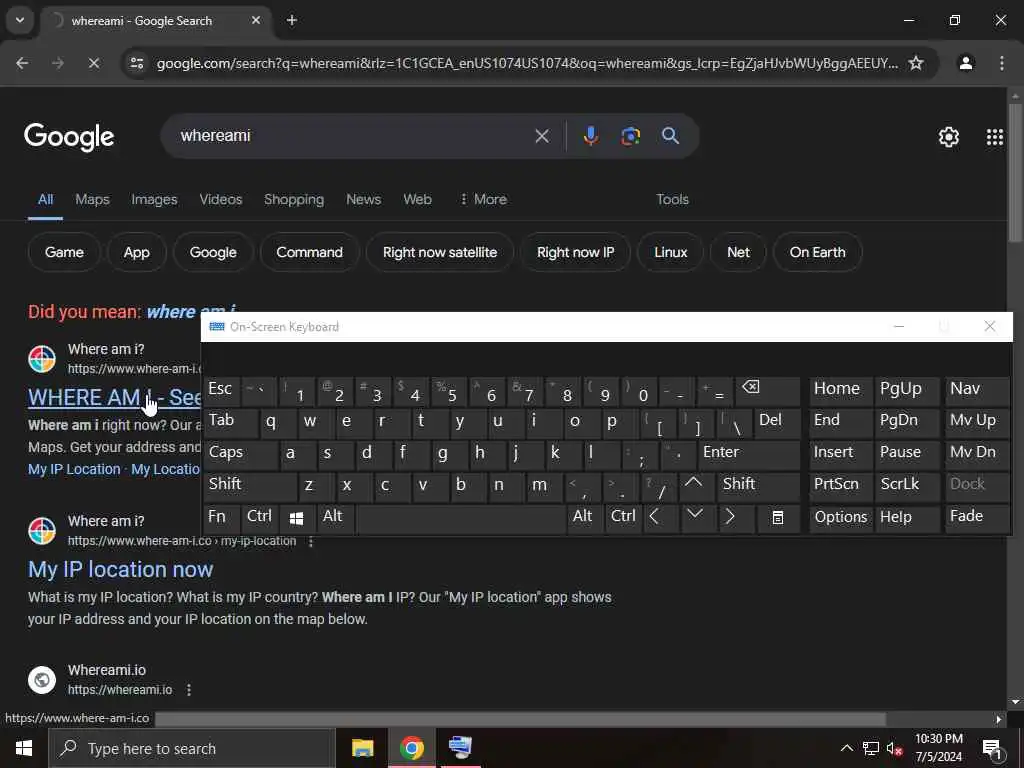Open the Windows Start button

[24, 748]
